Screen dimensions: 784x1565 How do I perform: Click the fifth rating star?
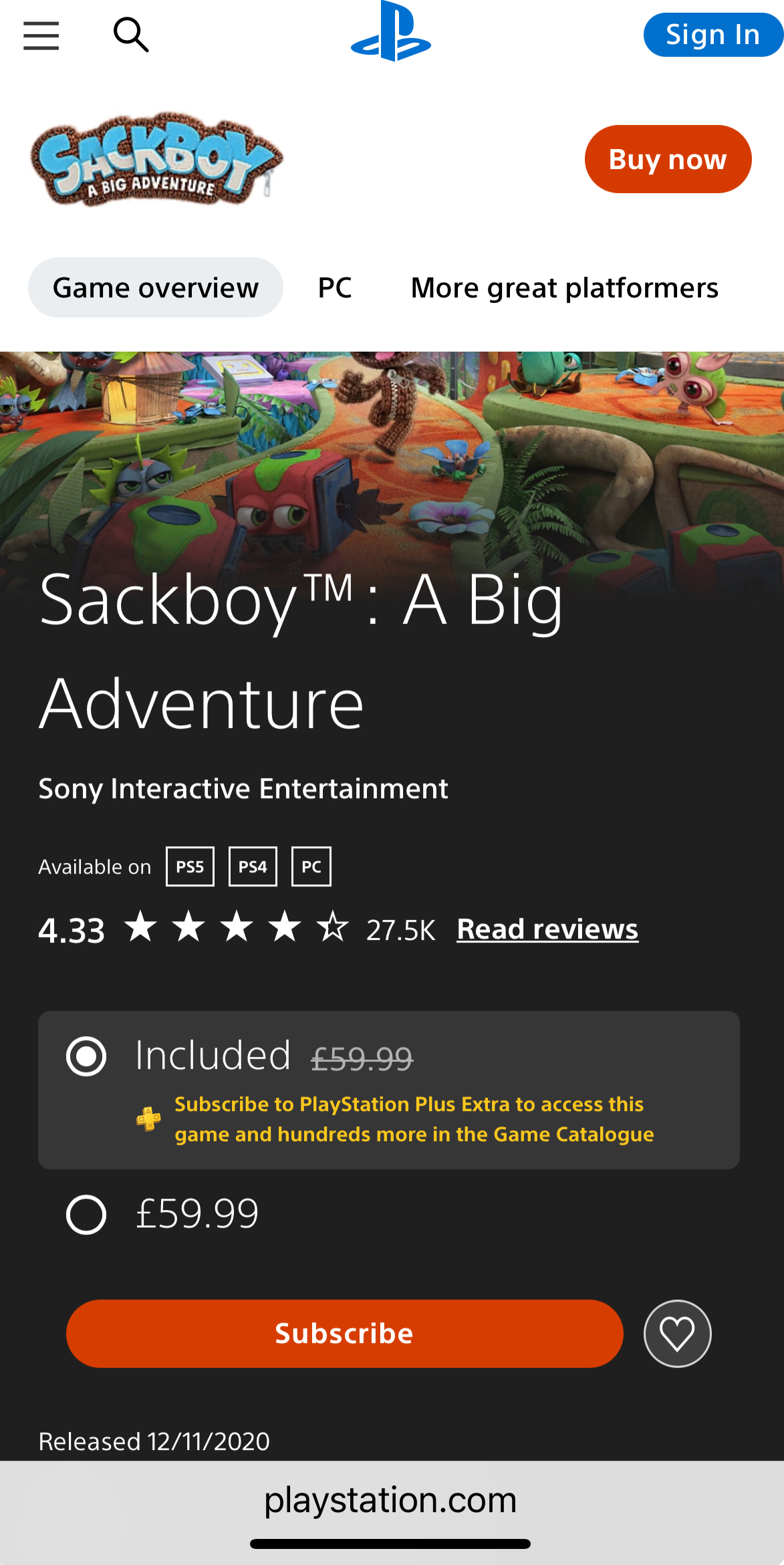333,927
